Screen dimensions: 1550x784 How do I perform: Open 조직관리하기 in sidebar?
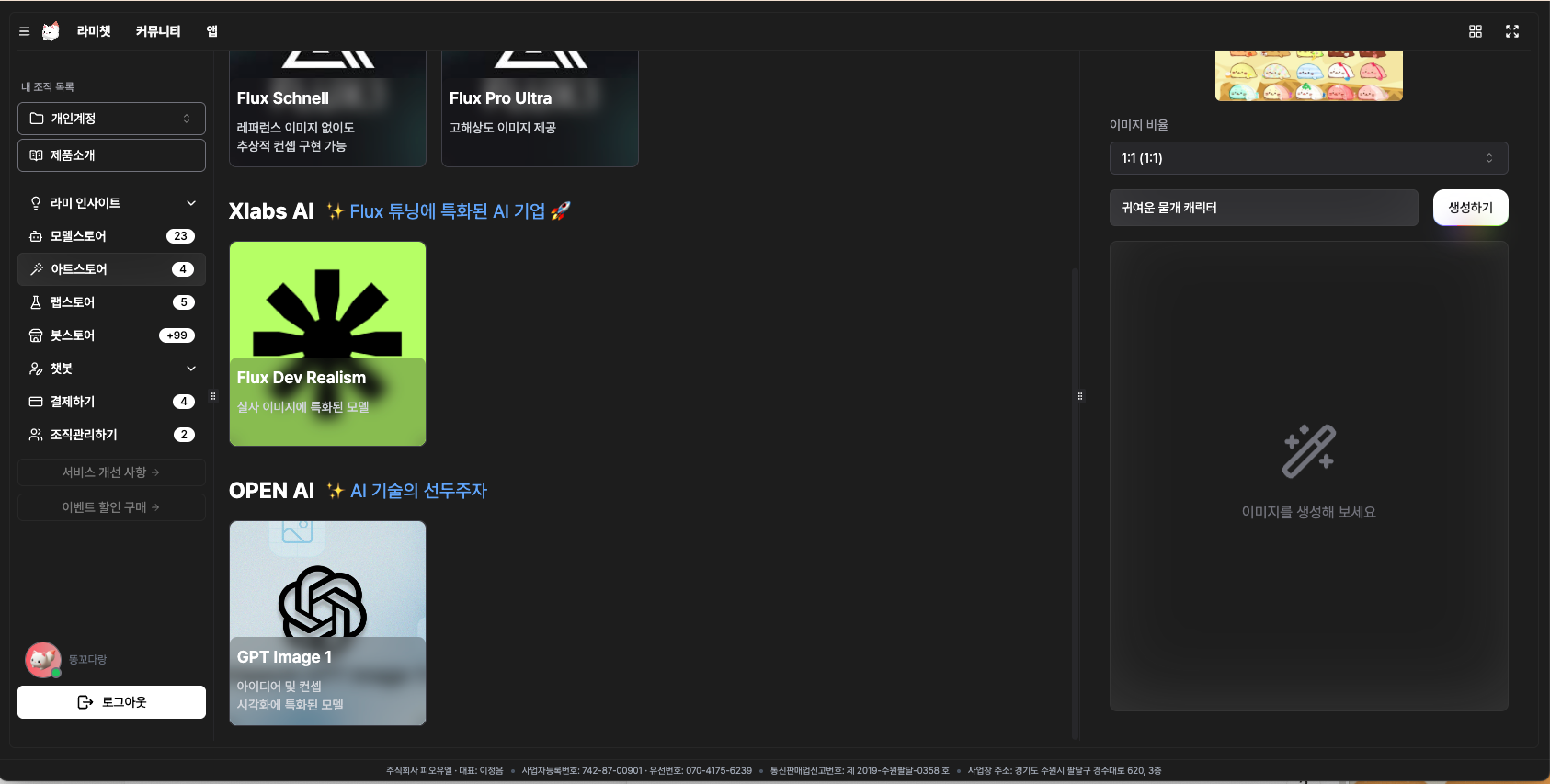click(111, 435)
